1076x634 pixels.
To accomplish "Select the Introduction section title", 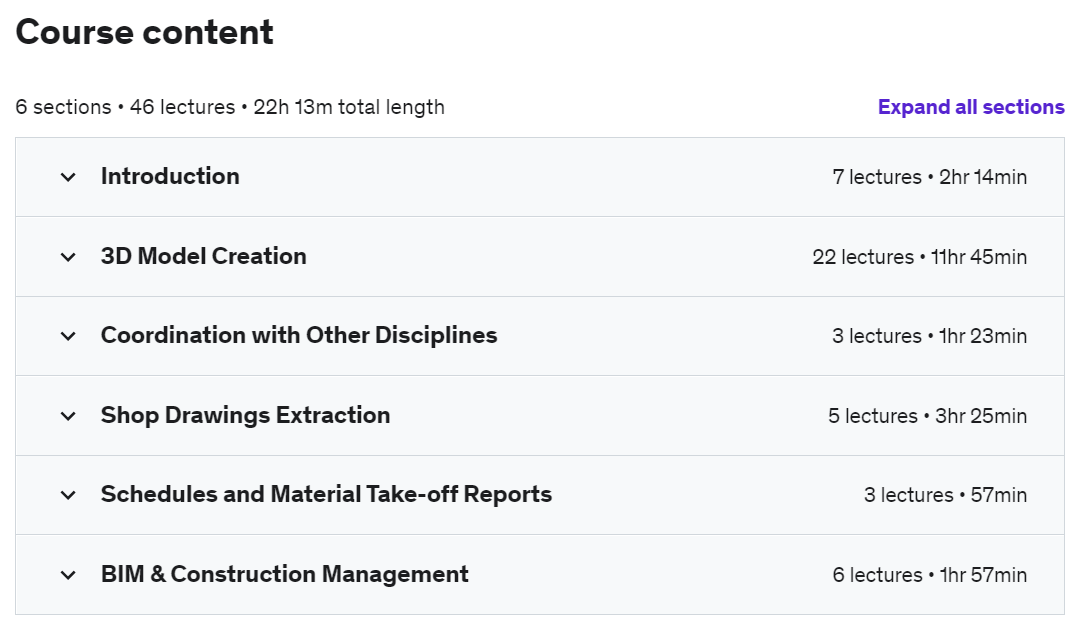I will [x=170, y=176].
